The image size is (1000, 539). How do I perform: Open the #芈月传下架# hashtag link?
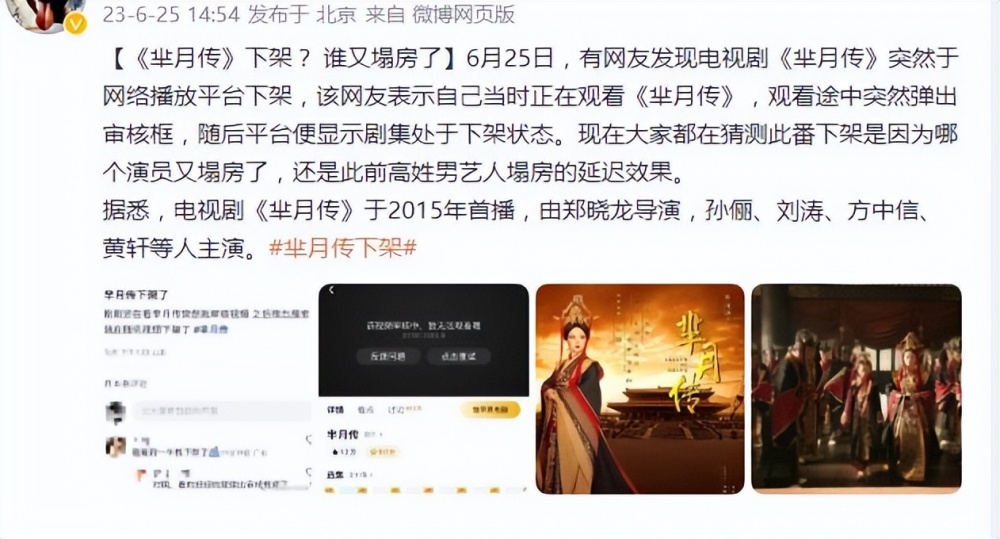point(342,247)
